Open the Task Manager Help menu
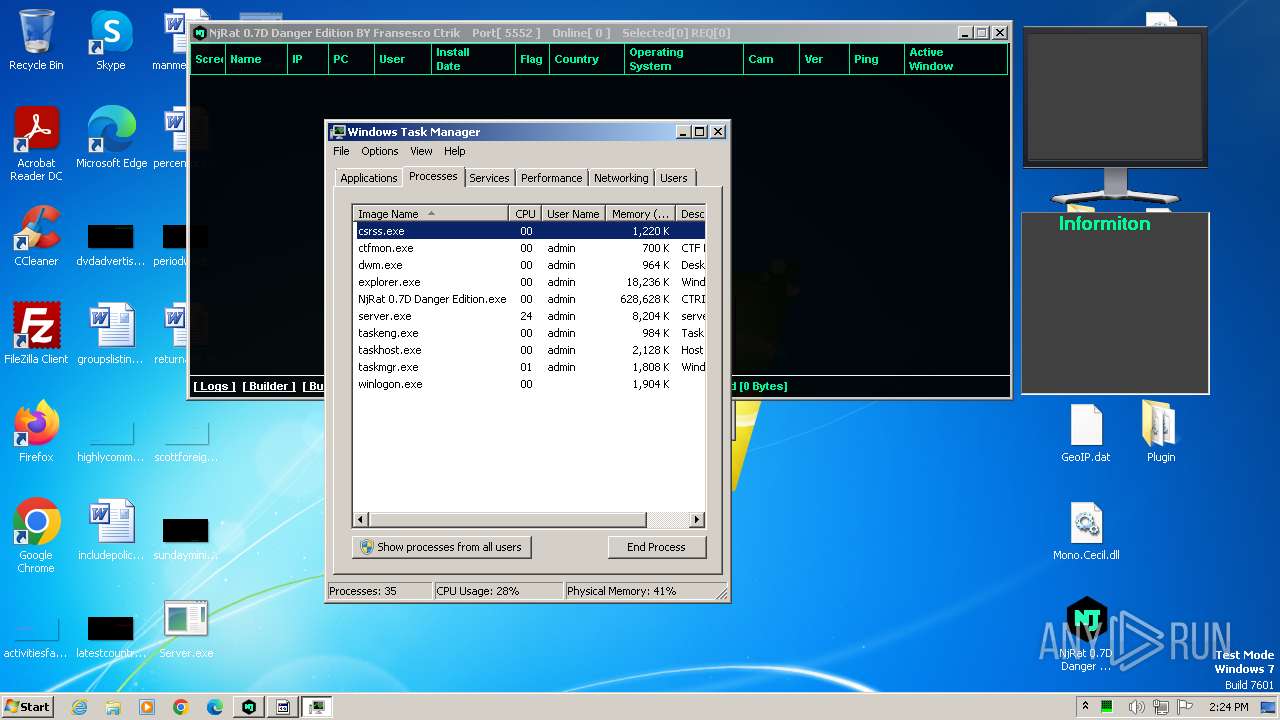 point(455,151)
